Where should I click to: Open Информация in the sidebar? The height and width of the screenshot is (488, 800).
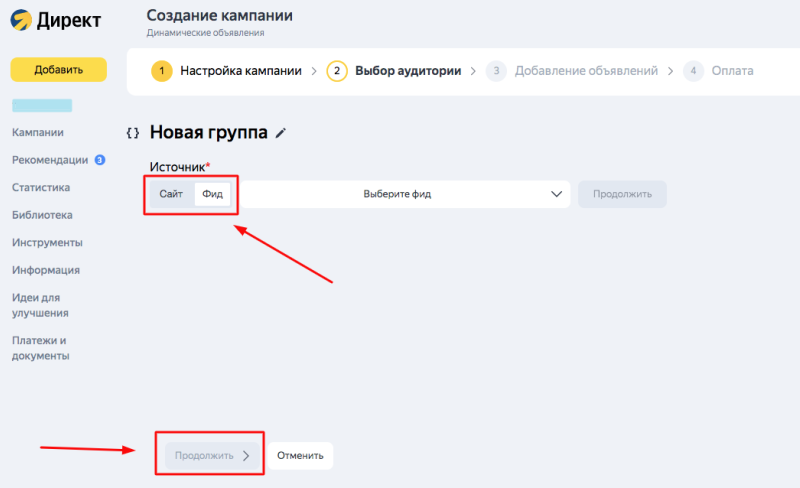(46, 270)
